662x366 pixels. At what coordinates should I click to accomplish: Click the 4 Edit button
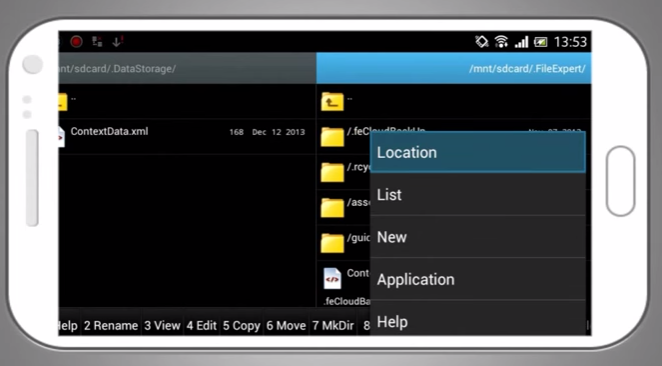[x=202, y=325]
